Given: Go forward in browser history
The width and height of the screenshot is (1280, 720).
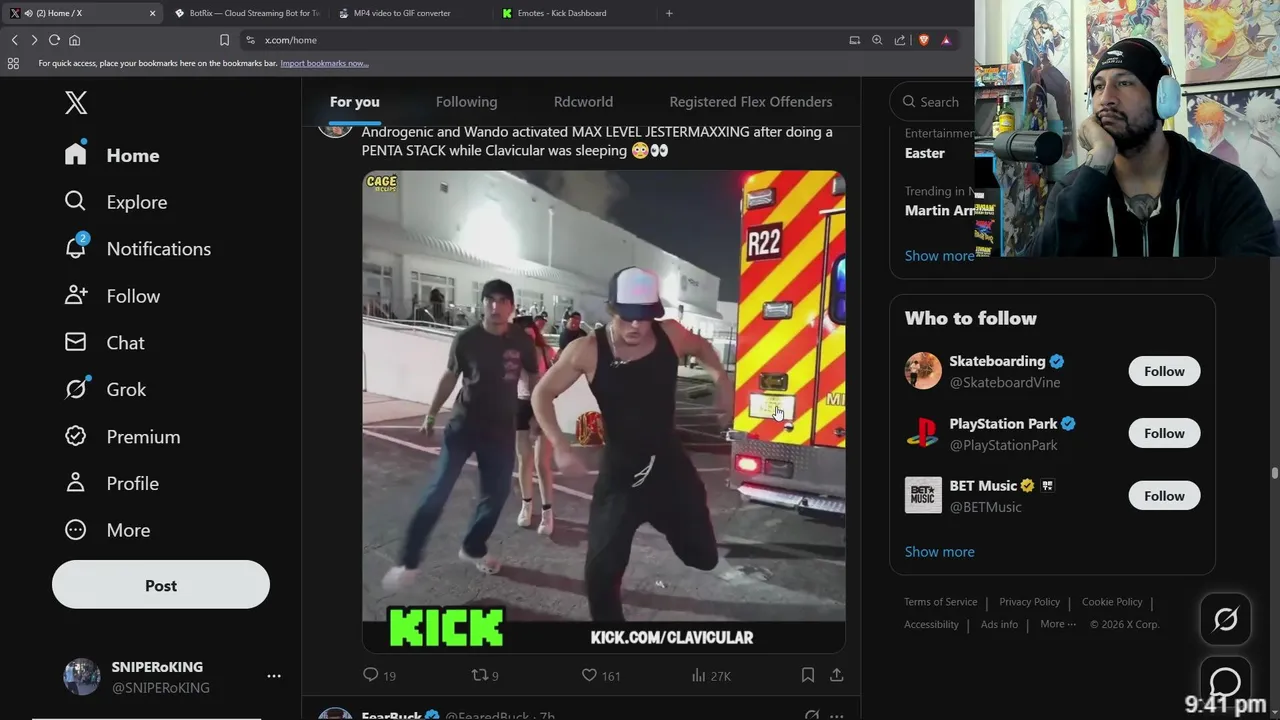Looking at the screenshot, I should tap(34, 40).
